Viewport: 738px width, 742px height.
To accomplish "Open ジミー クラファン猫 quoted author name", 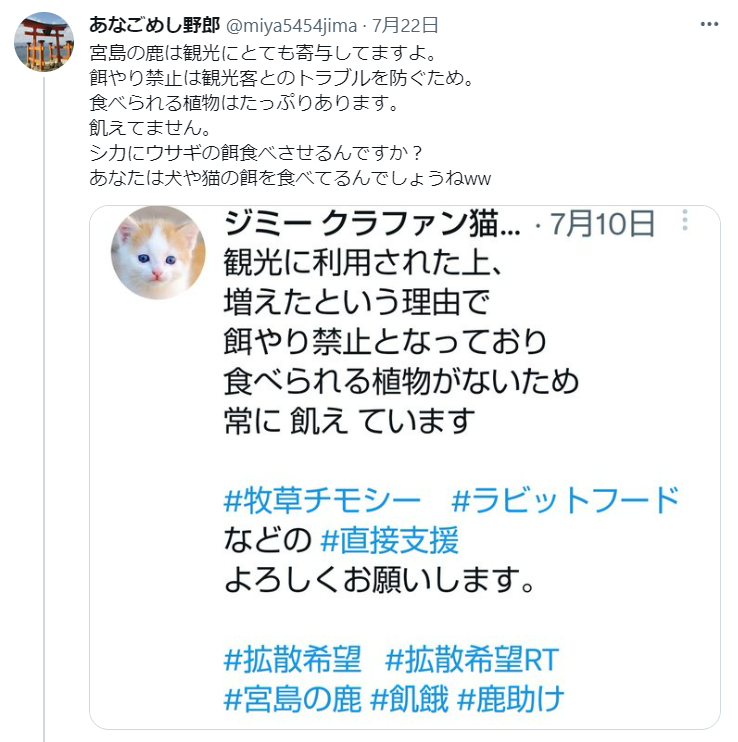I will 372,223.
